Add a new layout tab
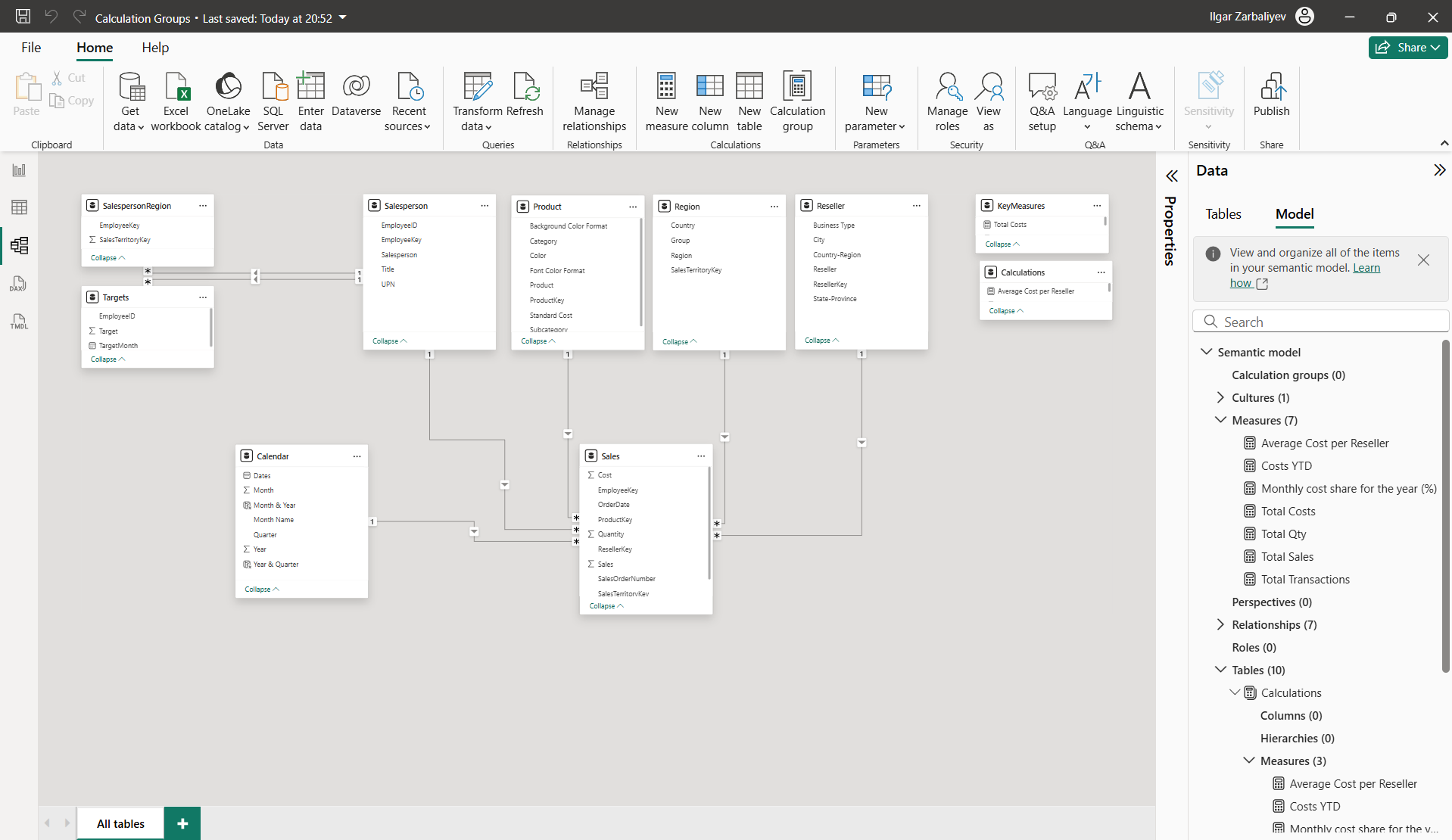The width and height of the screenshot is (1452, 840). click(x=182, y=823)
